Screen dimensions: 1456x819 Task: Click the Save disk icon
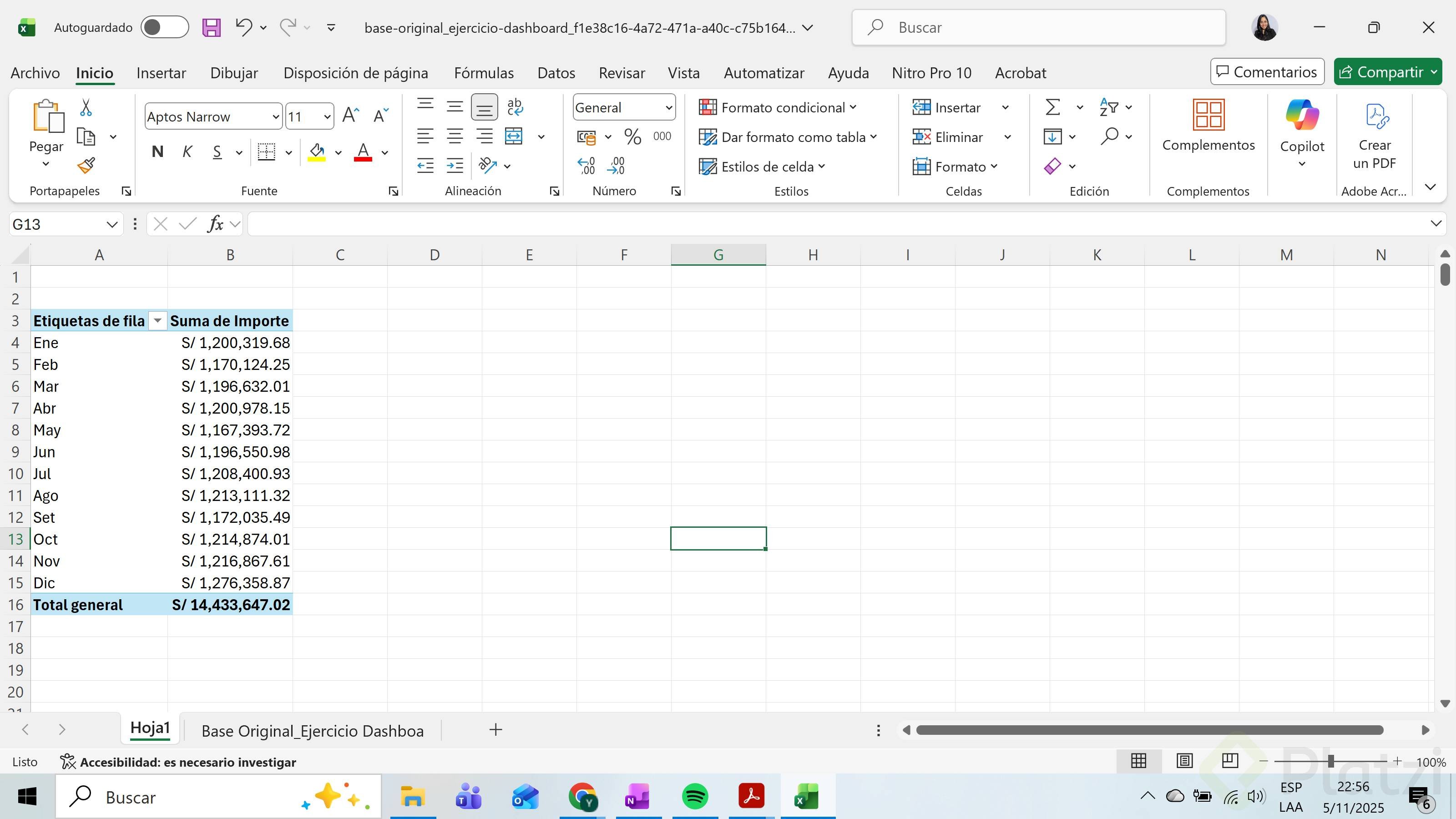[x=212, y=27]
